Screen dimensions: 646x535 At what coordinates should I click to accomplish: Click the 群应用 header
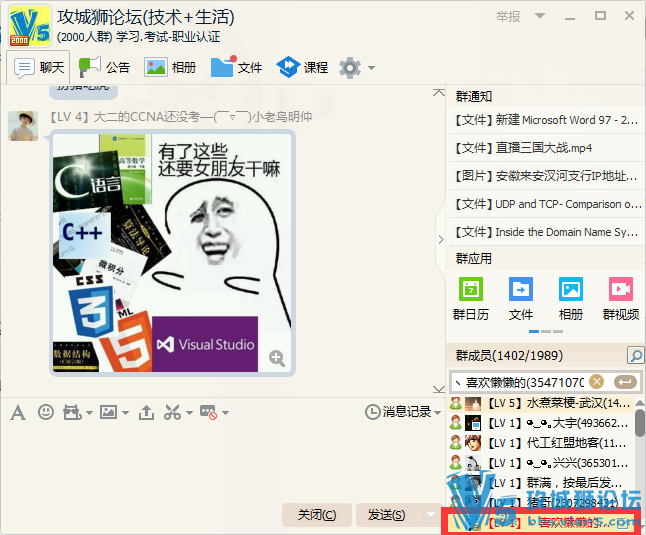pyautogui.click(x=474, y=259)
